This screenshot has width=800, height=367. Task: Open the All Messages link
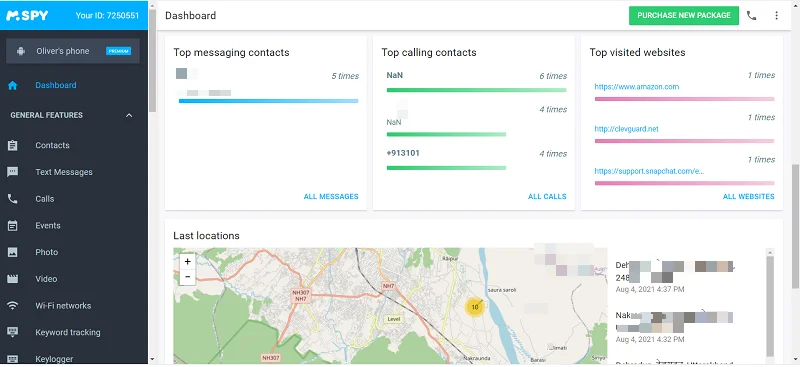point(331,197)
